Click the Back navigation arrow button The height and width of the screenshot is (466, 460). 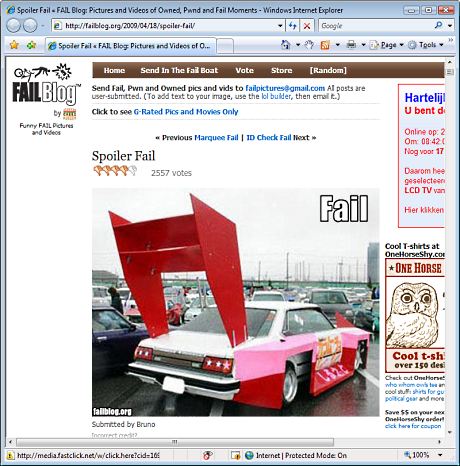point(13,26)
